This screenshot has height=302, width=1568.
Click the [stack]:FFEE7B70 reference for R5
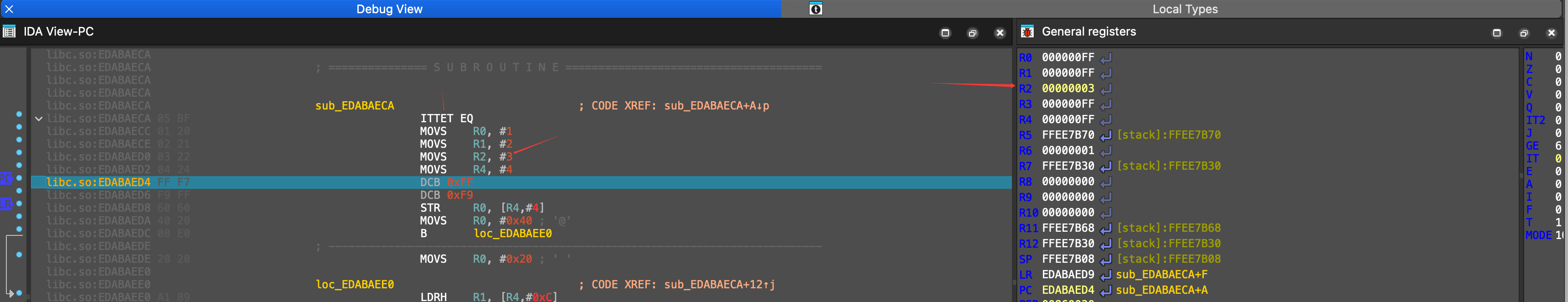coord(1168,135)
